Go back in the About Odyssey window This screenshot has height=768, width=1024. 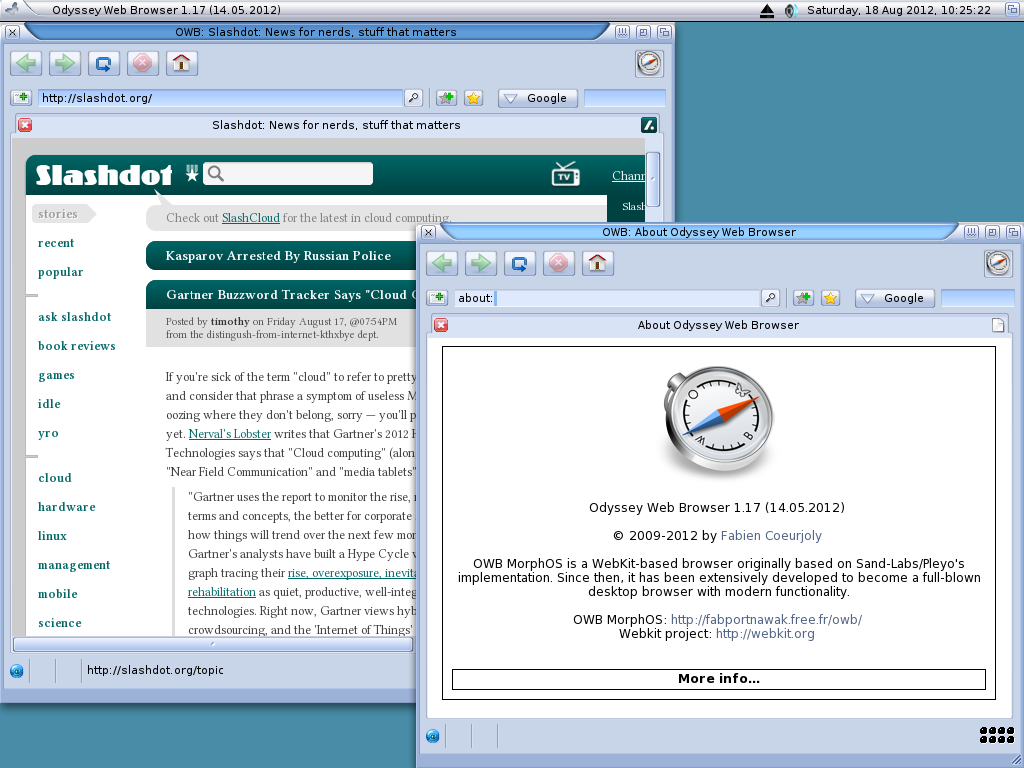pos(442,263)
